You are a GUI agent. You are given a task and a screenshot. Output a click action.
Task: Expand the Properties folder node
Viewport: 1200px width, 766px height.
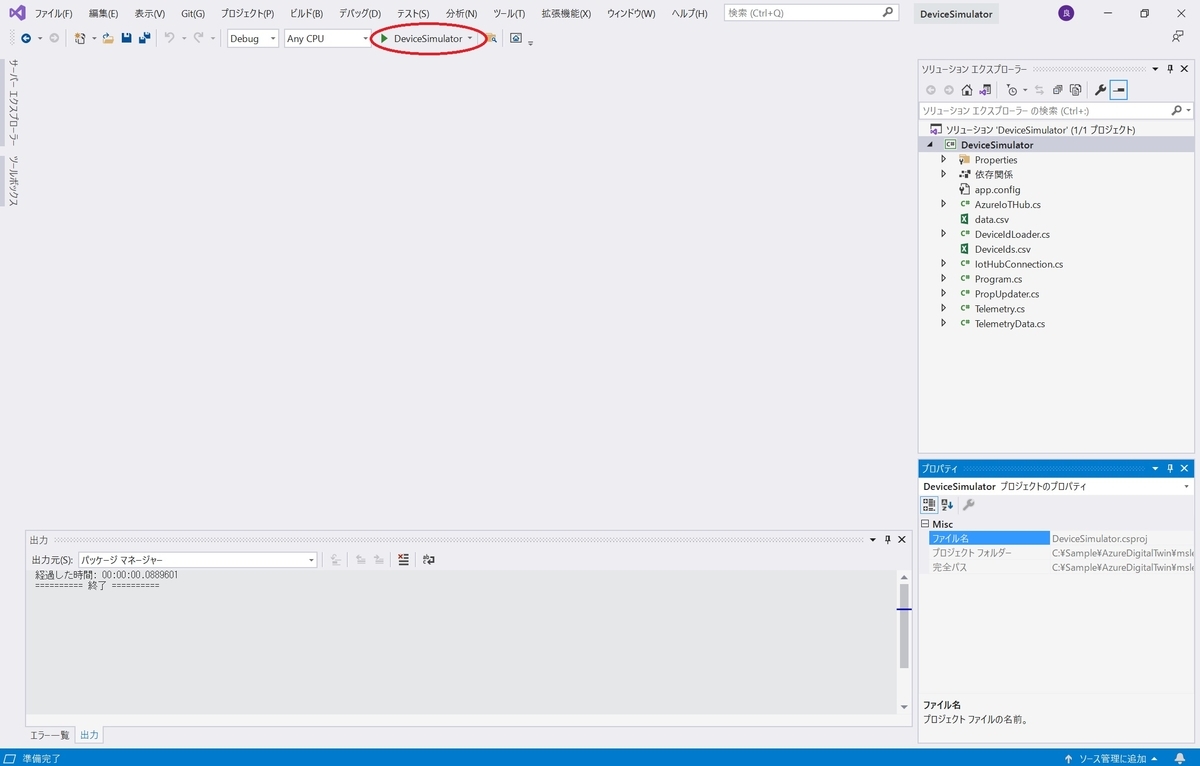coord(943,160)
